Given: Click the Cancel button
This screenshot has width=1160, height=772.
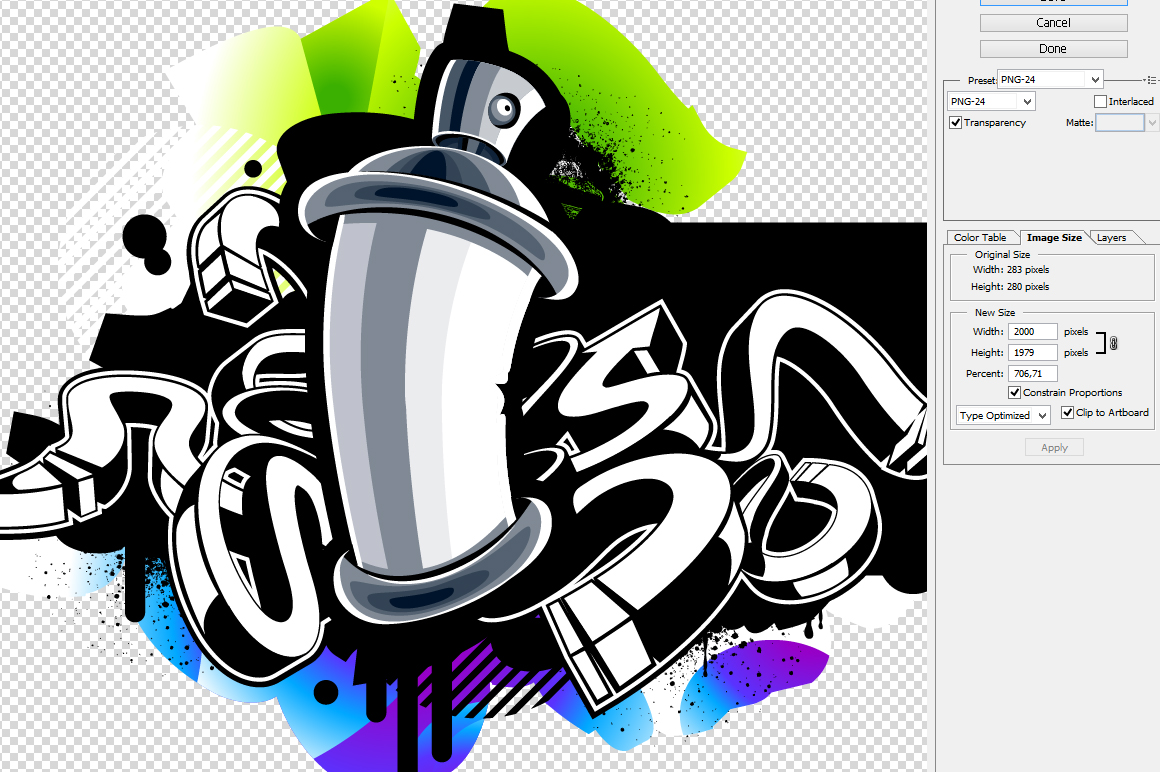Looking at the screenshot, I should coord(1053,22).
